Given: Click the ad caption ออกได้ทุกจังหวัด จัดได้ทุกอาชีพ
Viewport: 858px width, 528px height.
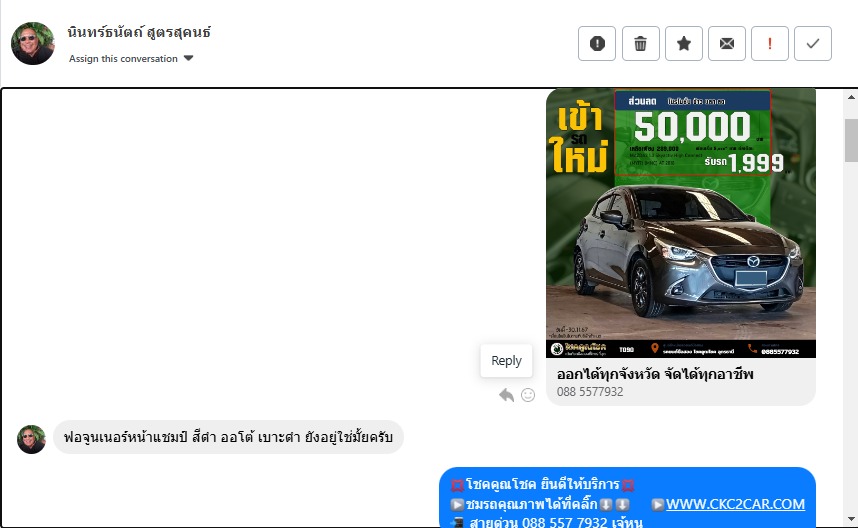Looking at the screenshot, I should (x=655, y=374).
